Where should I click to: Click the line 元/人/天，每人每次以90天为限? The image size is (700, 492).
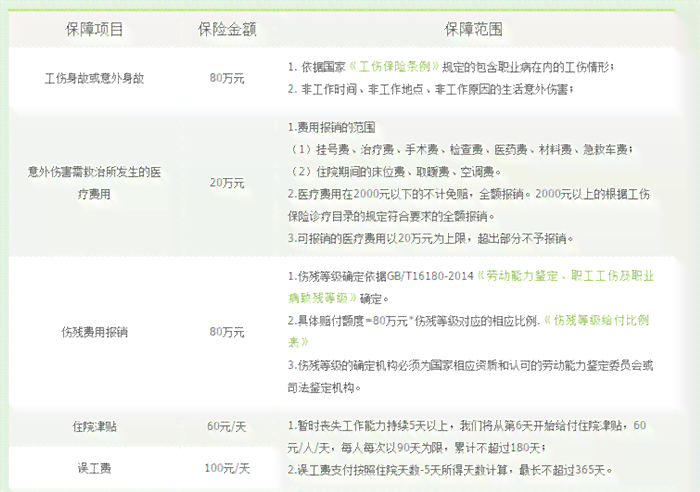tap(417, 447)
